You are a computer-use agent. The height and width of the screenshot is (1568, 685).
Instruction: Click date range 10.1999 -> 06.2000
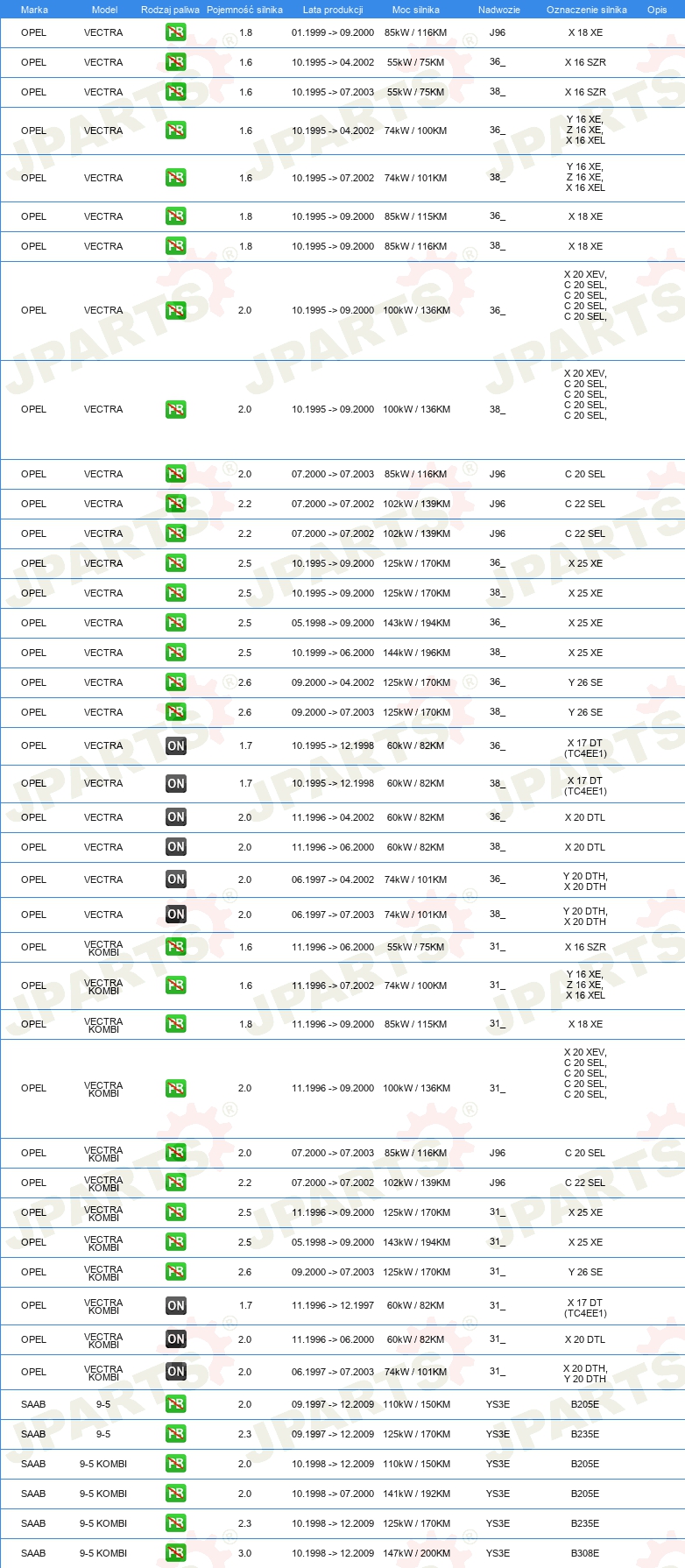pos(333,653)
